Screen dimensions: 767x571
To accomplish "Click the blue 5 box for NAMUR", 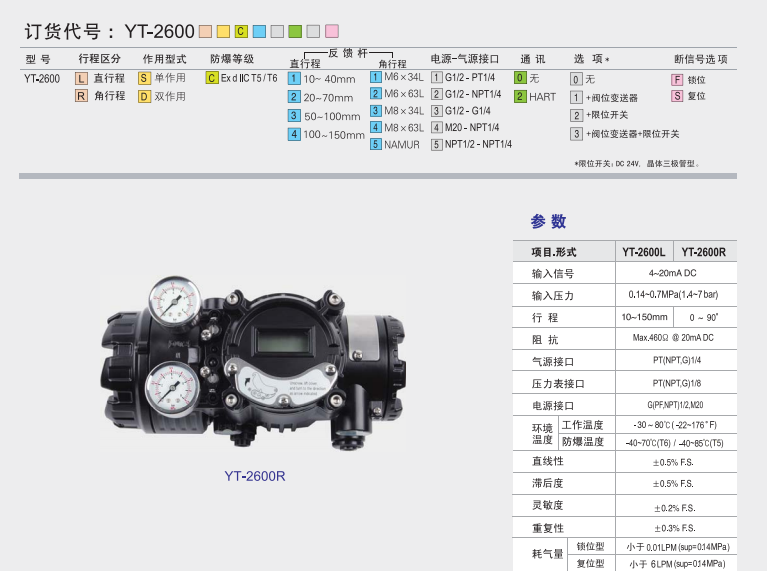I will 375,144.
